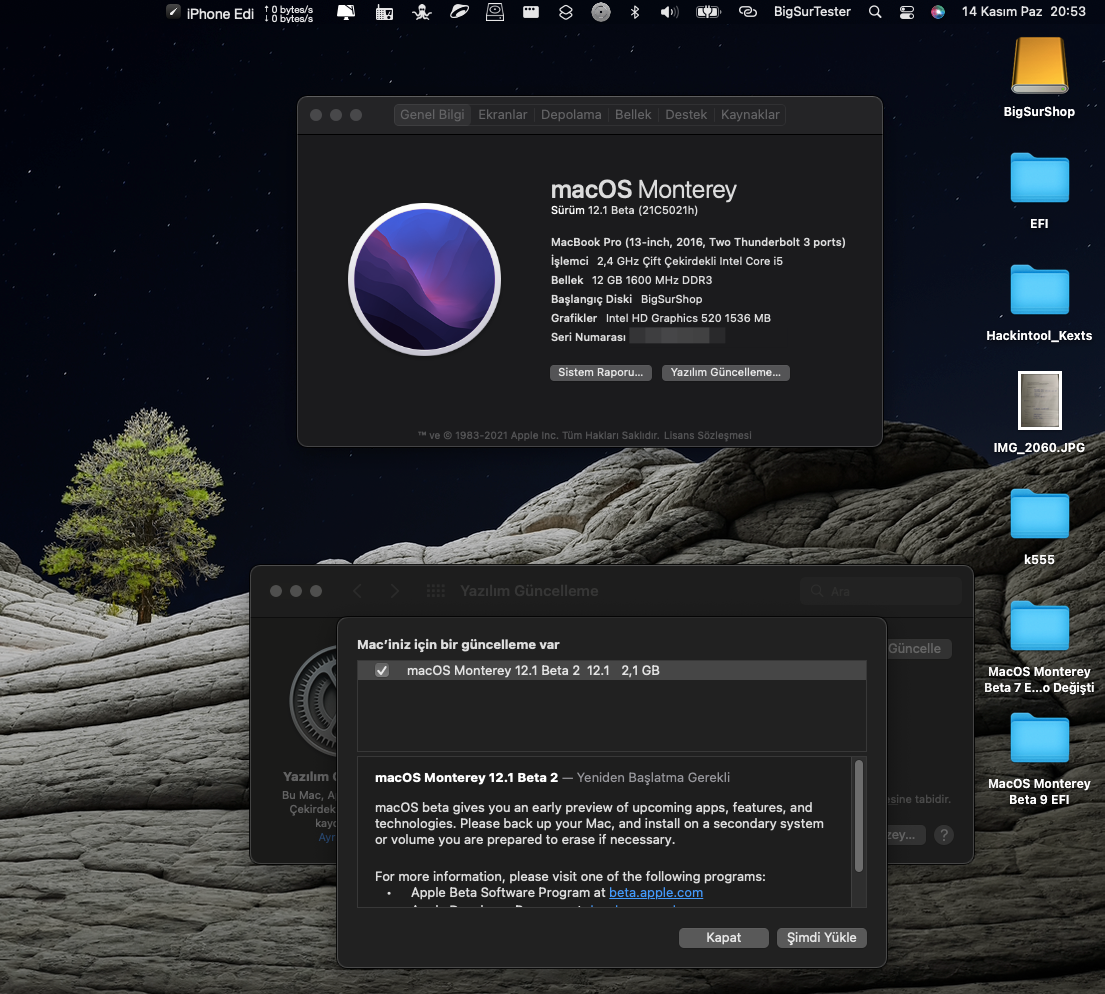Open the k555 desktop folder

click(x=1039, y=515)
